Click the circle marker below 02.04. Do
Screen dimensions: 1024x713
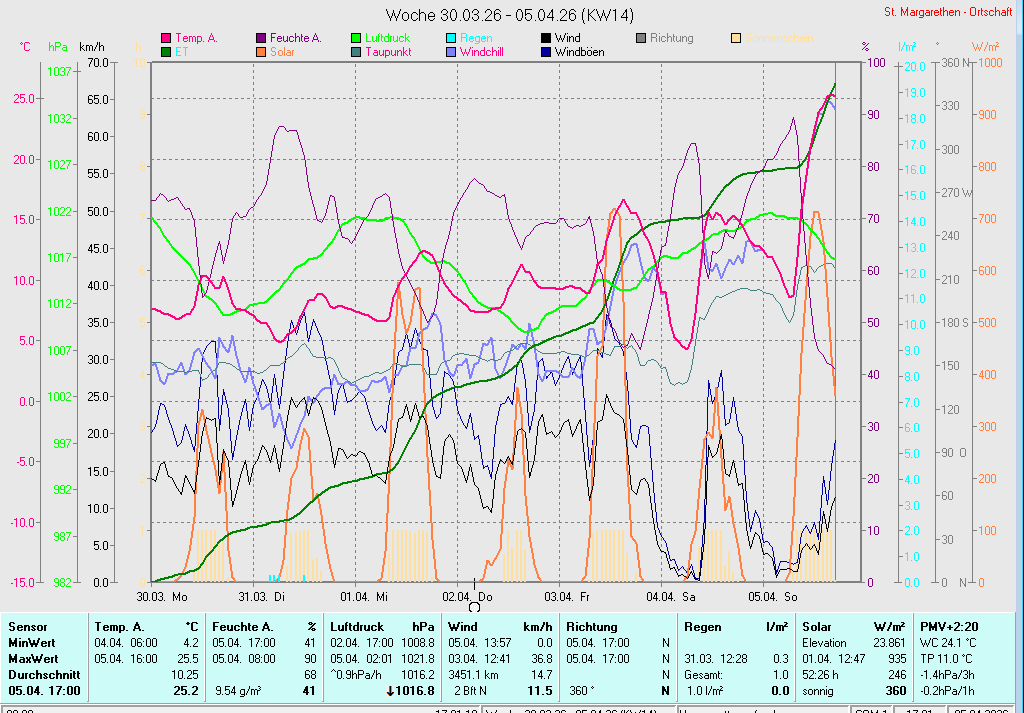tap(474, 606)
